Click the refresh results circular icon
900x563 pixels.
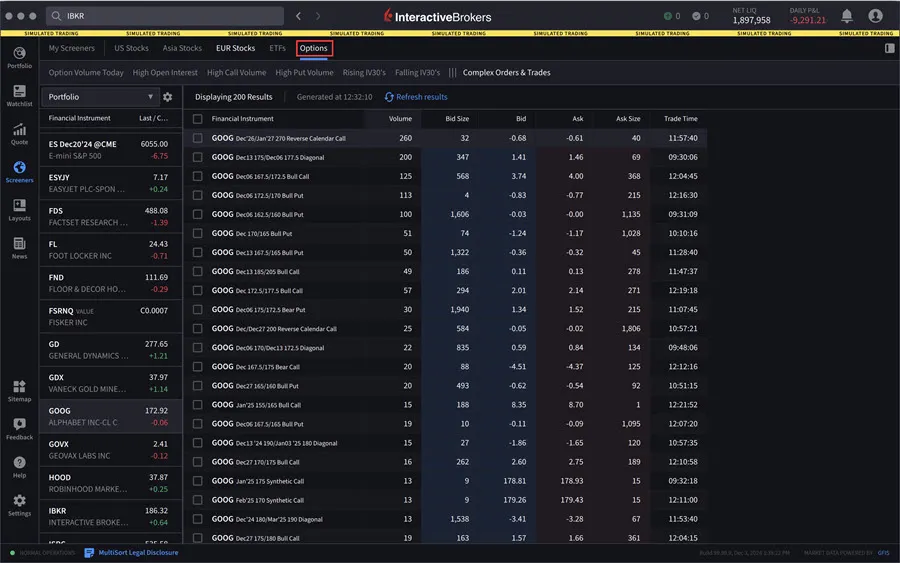[389, 97]
